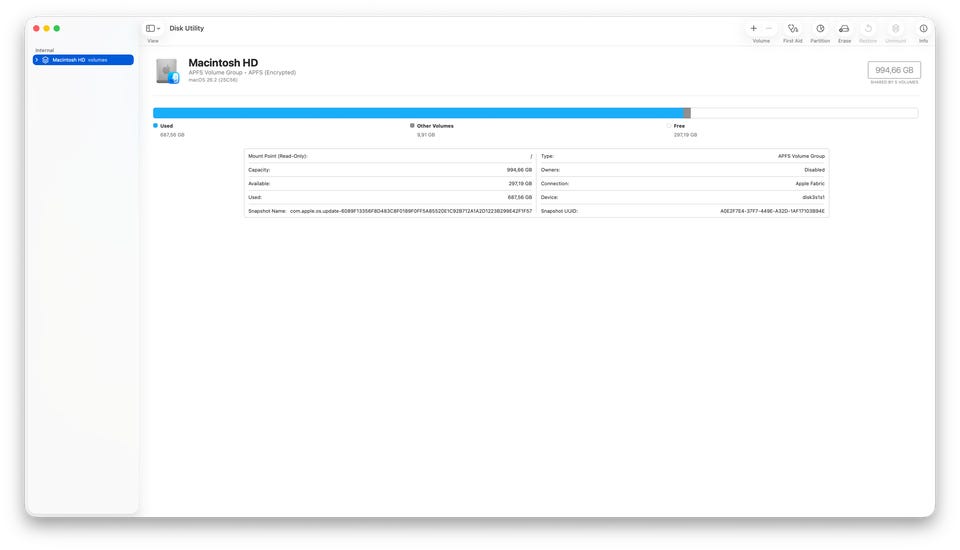Screen dimensions: 960x550
Task: Click the Available row in info table
Action: tap(390, 183)
